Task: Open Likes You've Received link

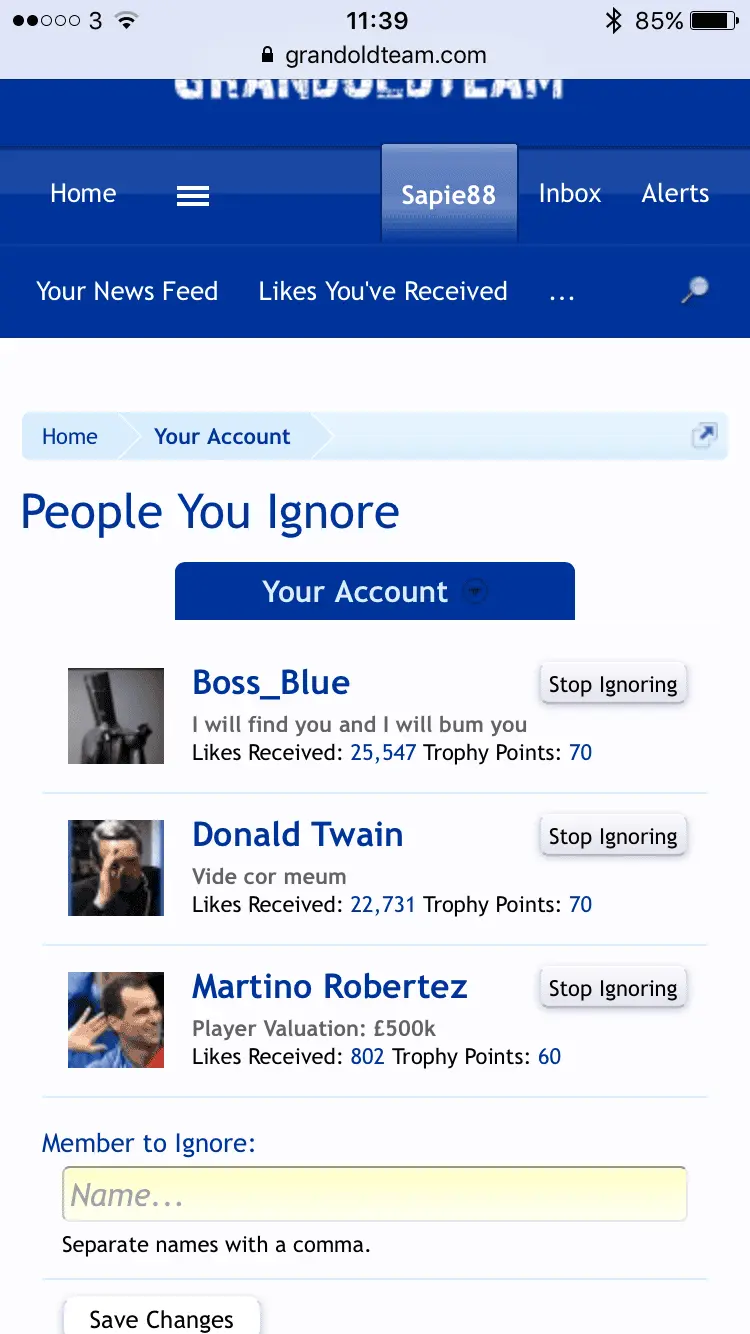Action: click(x=383, y=292)
